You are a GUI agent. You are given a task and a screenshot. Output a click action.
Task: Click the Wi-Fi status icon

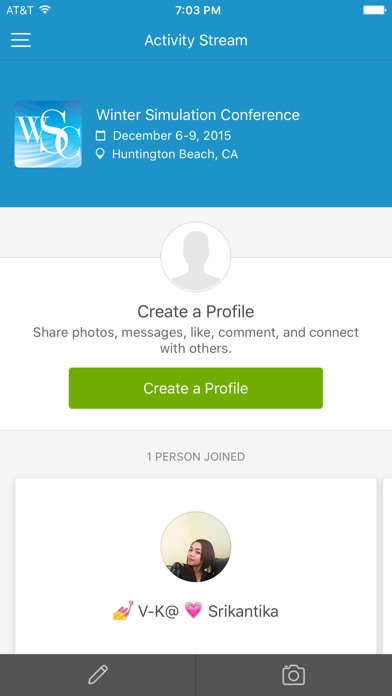point(45,10)
